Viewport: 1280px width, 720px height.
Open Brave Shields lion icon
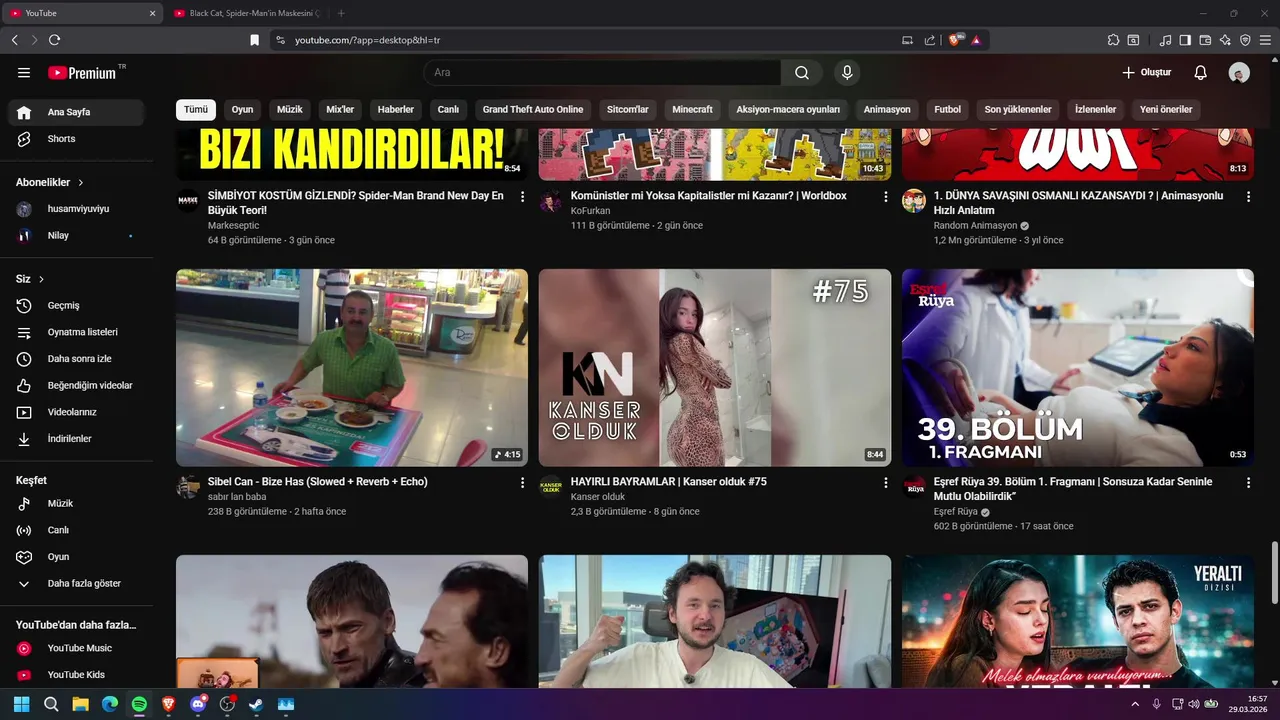956,40
